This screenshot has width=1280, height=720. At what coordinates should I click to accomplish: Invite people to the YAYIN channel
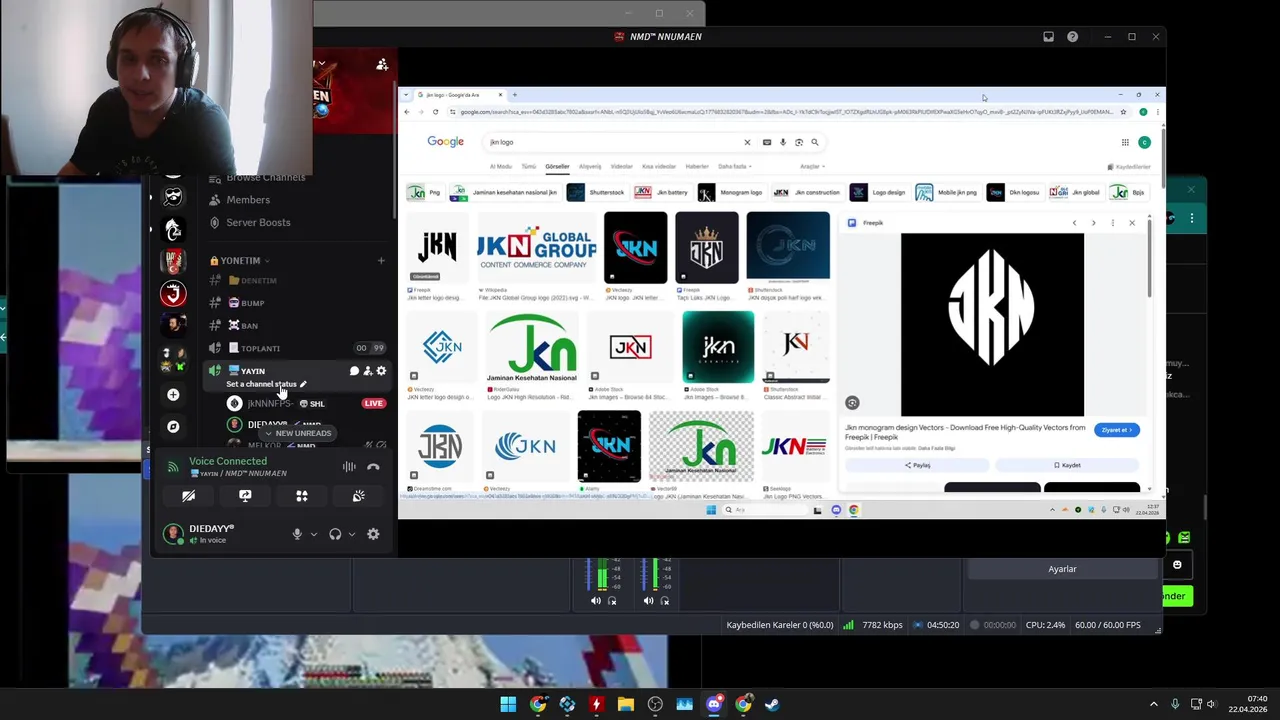(x=368, y=371)
